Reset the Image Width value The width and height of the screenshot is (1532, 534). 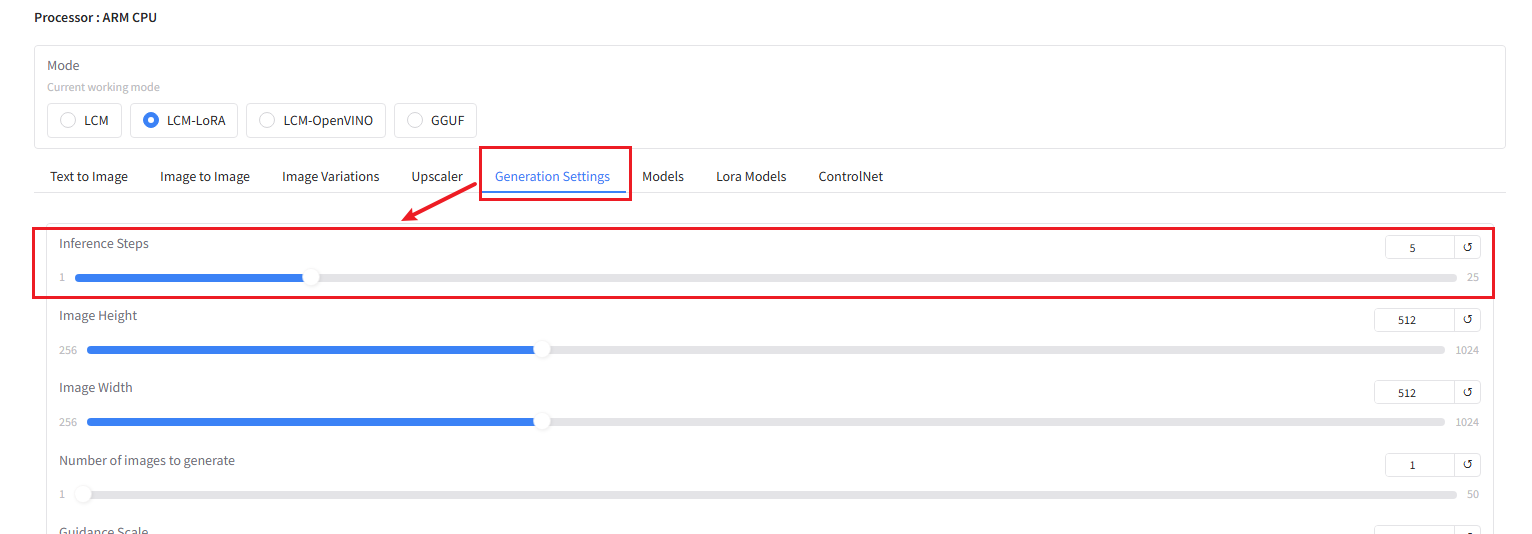pyautogui.click(x=1467, y=393)
